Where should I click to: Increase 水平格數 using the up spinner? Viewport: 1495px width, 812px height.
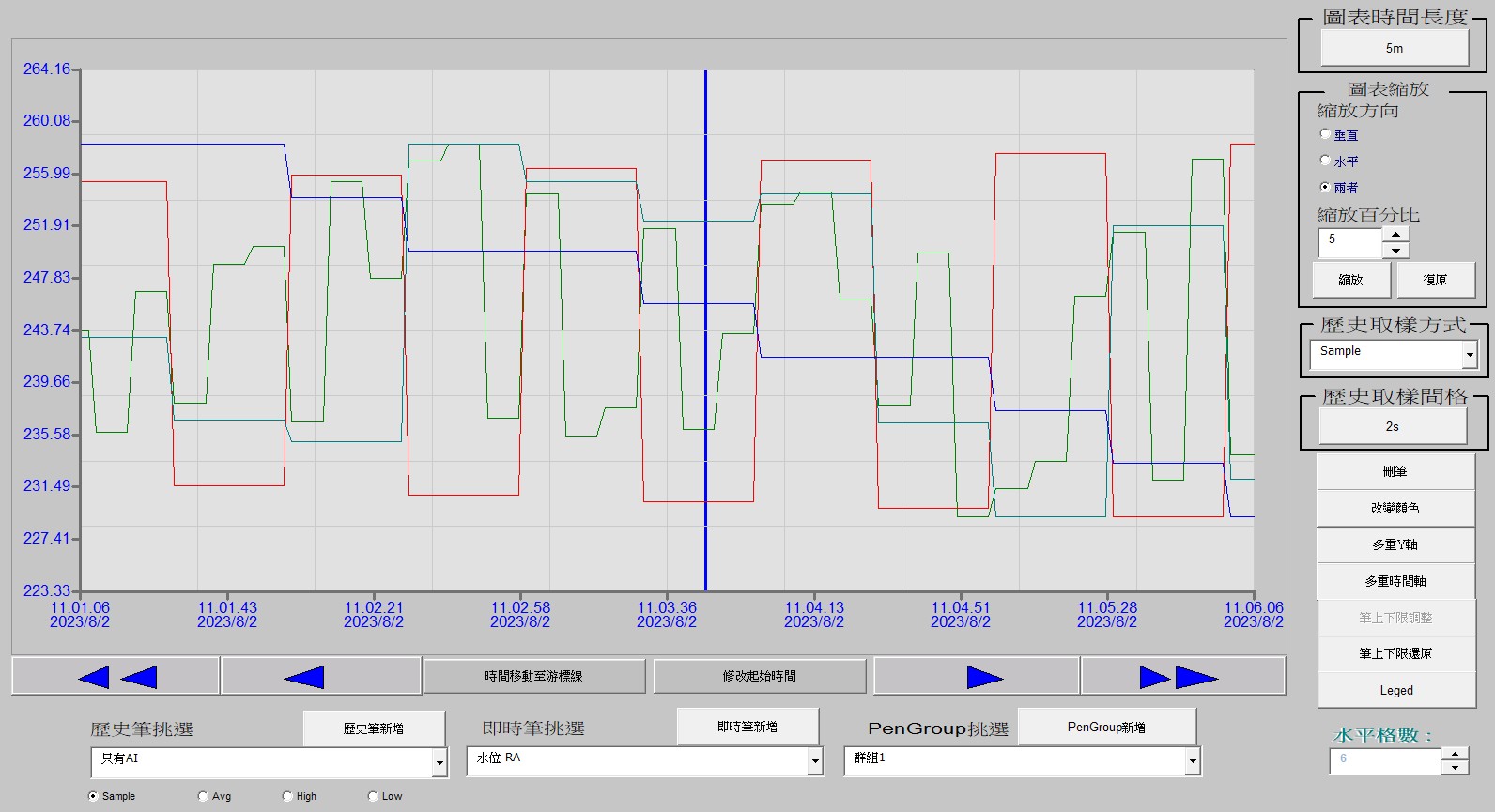coord(1455,753)
